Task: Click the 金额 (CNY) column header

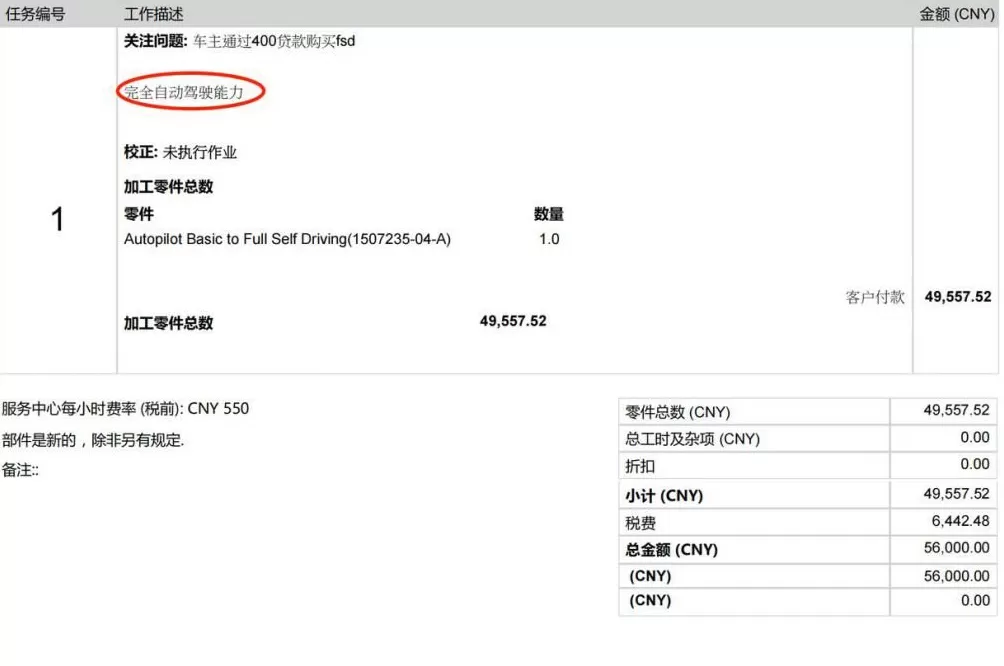Action: click(x=956, y=14)
